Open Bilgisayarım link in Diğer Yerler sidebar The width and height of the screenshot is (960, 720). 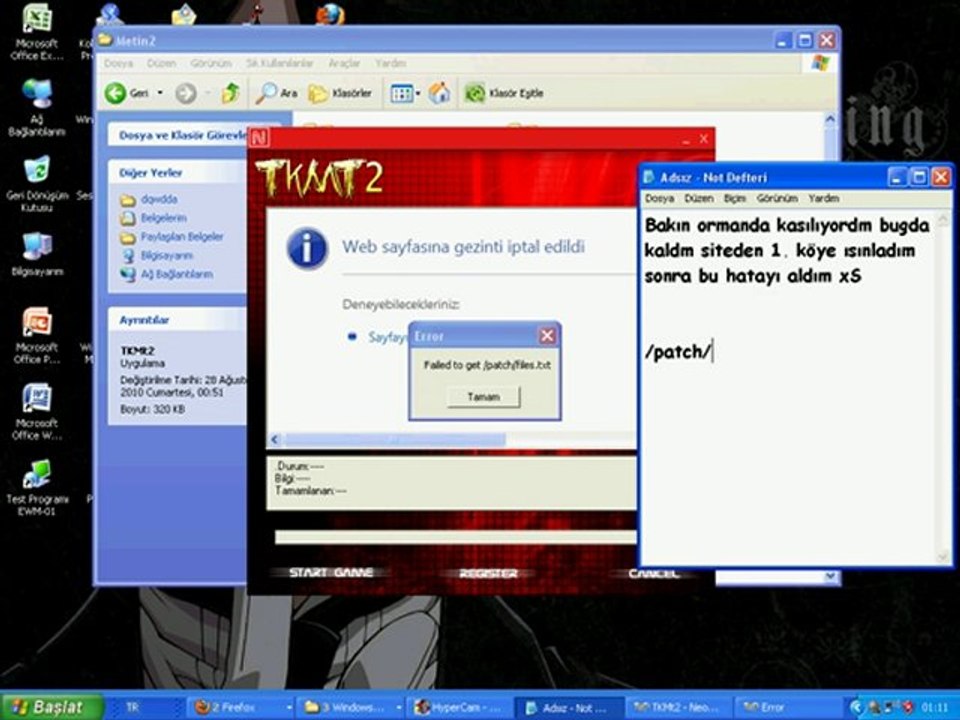click(167, 255)
